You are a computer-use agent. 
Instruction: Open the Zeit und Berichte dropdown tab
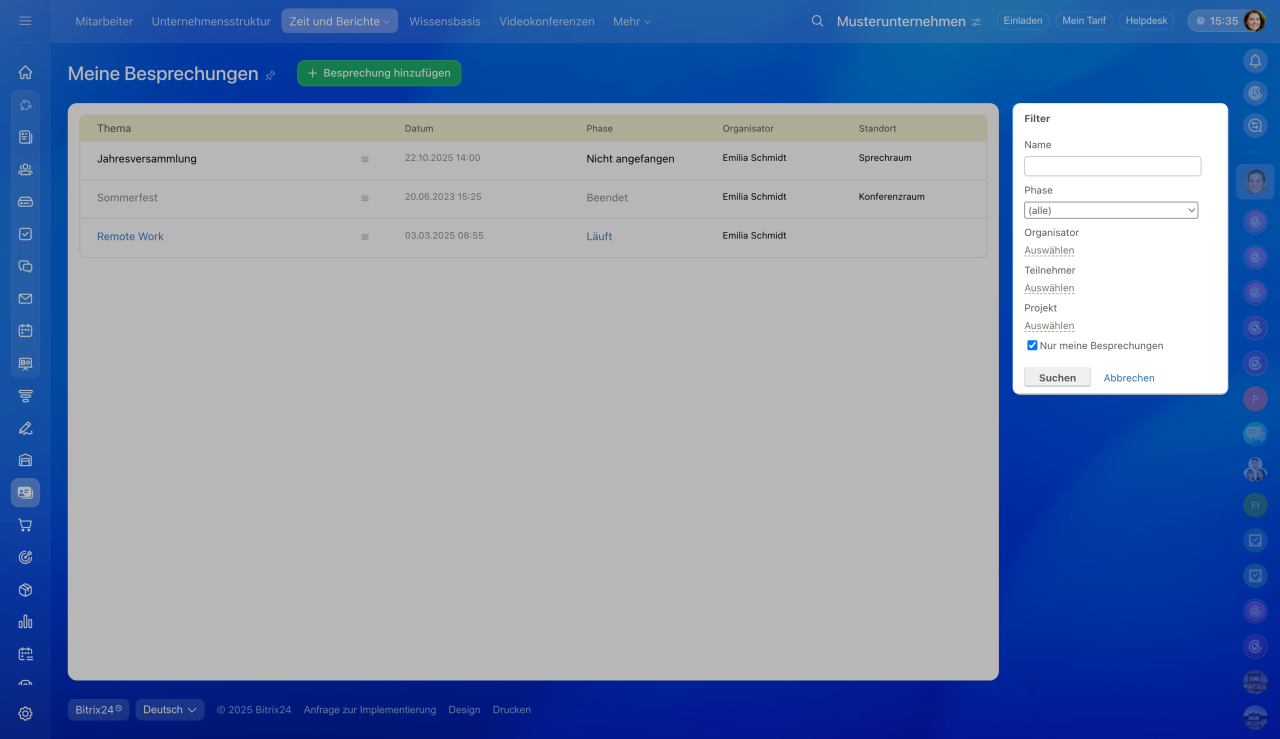pyautogui.click(x=339, y=21)
